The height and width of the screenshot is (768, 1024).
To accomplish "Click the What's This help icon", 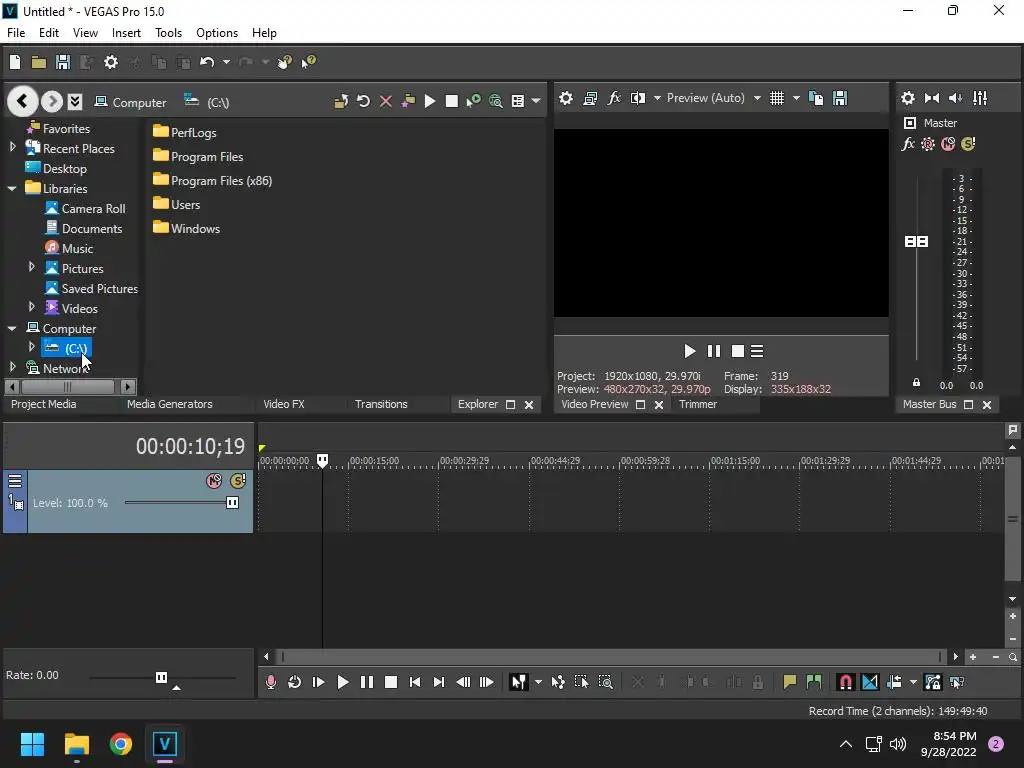I will pos(308,62).
